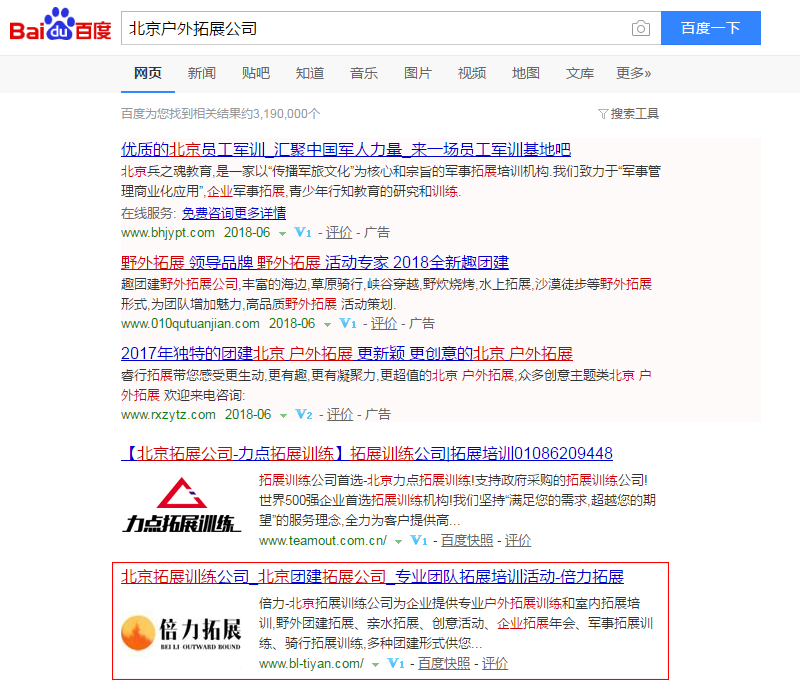Click the www.teamout.com.cn/ URL
Screen dimensions: 800x691
click(x=323, y=540)
